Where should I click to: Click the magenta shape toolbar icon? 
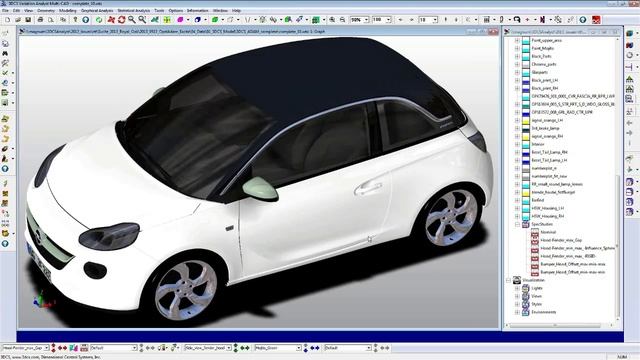pos(180,20)
